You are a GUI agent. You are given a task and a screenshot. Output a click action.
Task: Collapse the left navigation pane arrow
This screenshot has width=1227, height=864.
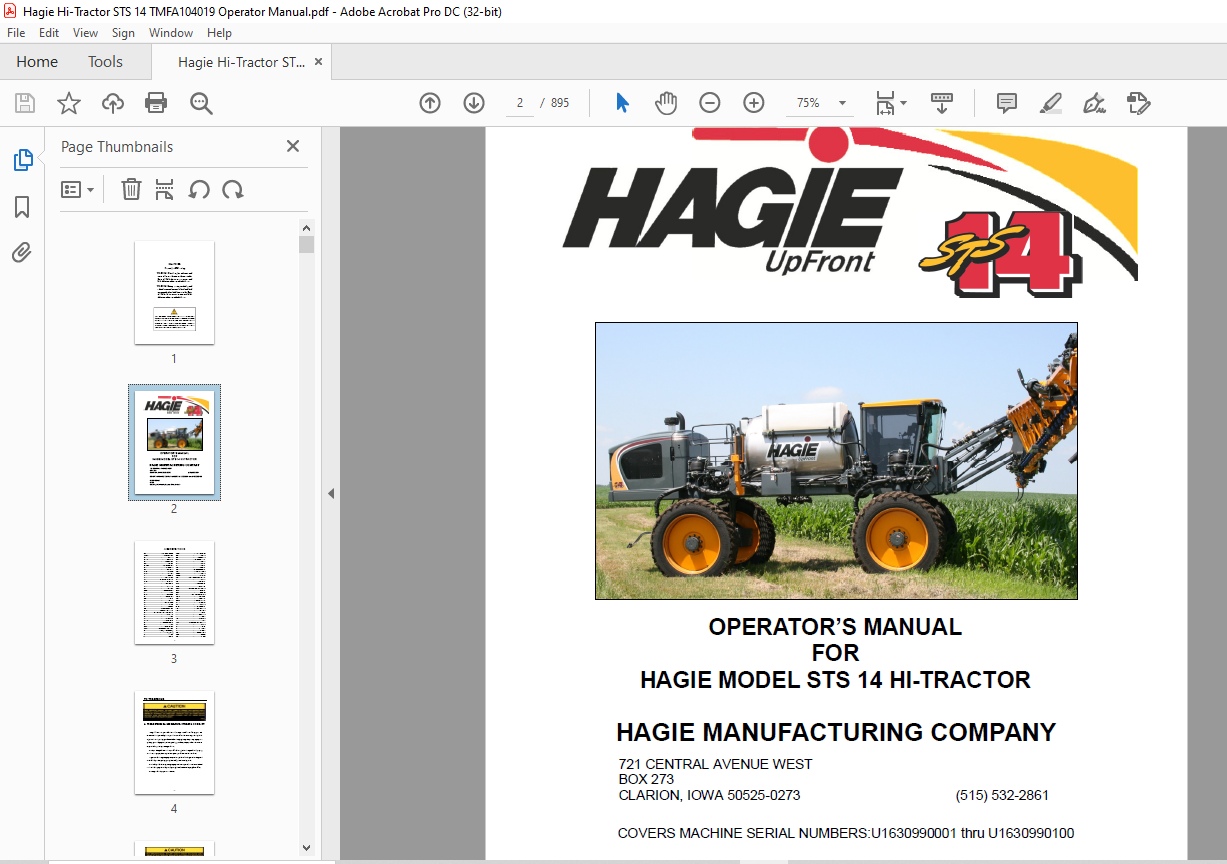point(331,493)
